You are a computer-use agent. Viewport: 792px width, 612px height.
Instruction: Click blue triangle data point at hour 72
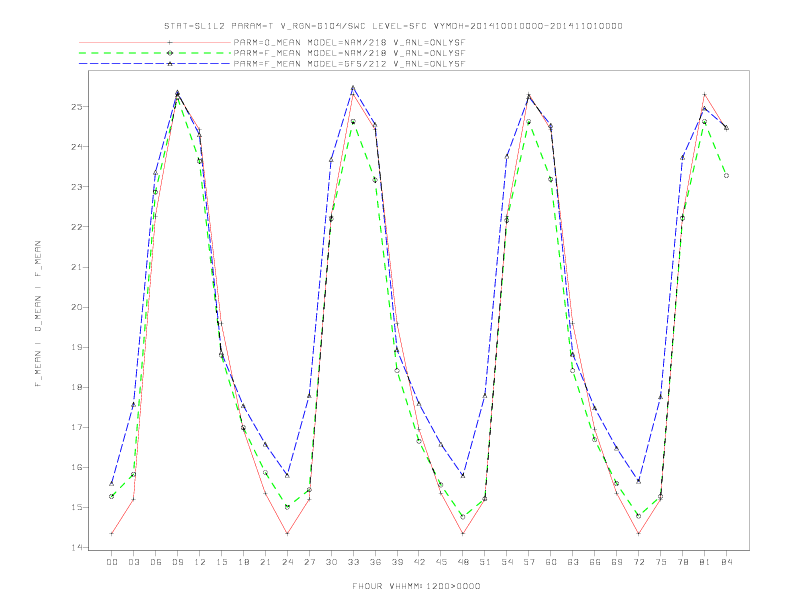638,481
